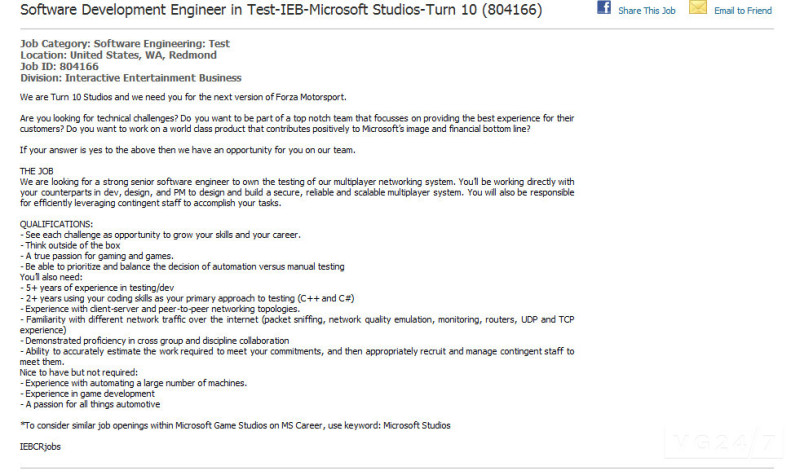The width and height of the screenshot is (800, 475).
Task: Click the Job ID: 804166 text
Action: click(x=59, y=66)
